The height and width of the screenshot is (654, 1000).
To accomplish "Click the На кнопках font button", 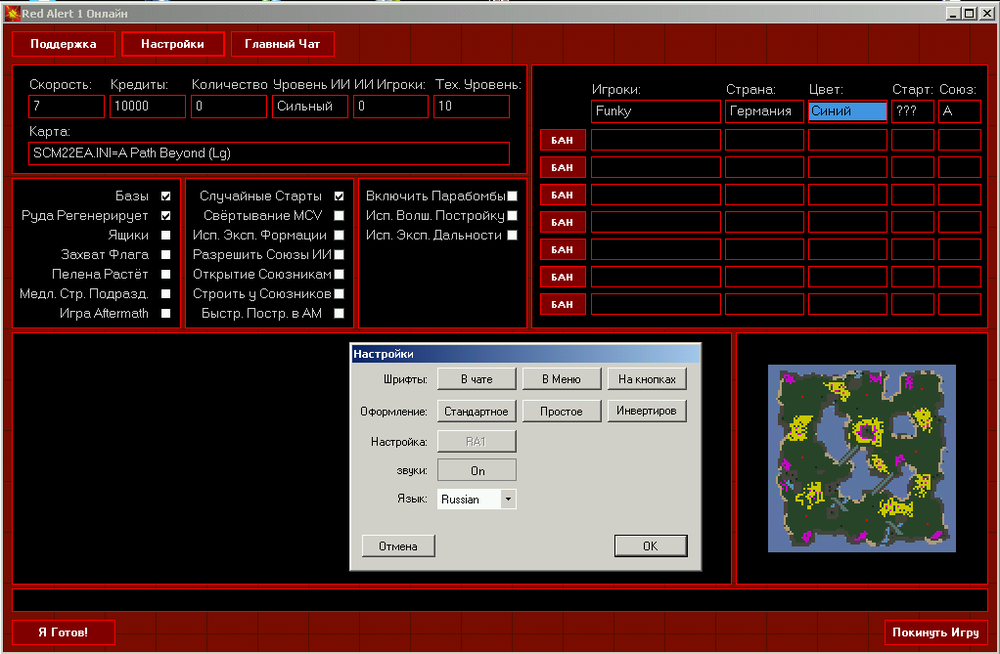I will [x=647, y=379].
